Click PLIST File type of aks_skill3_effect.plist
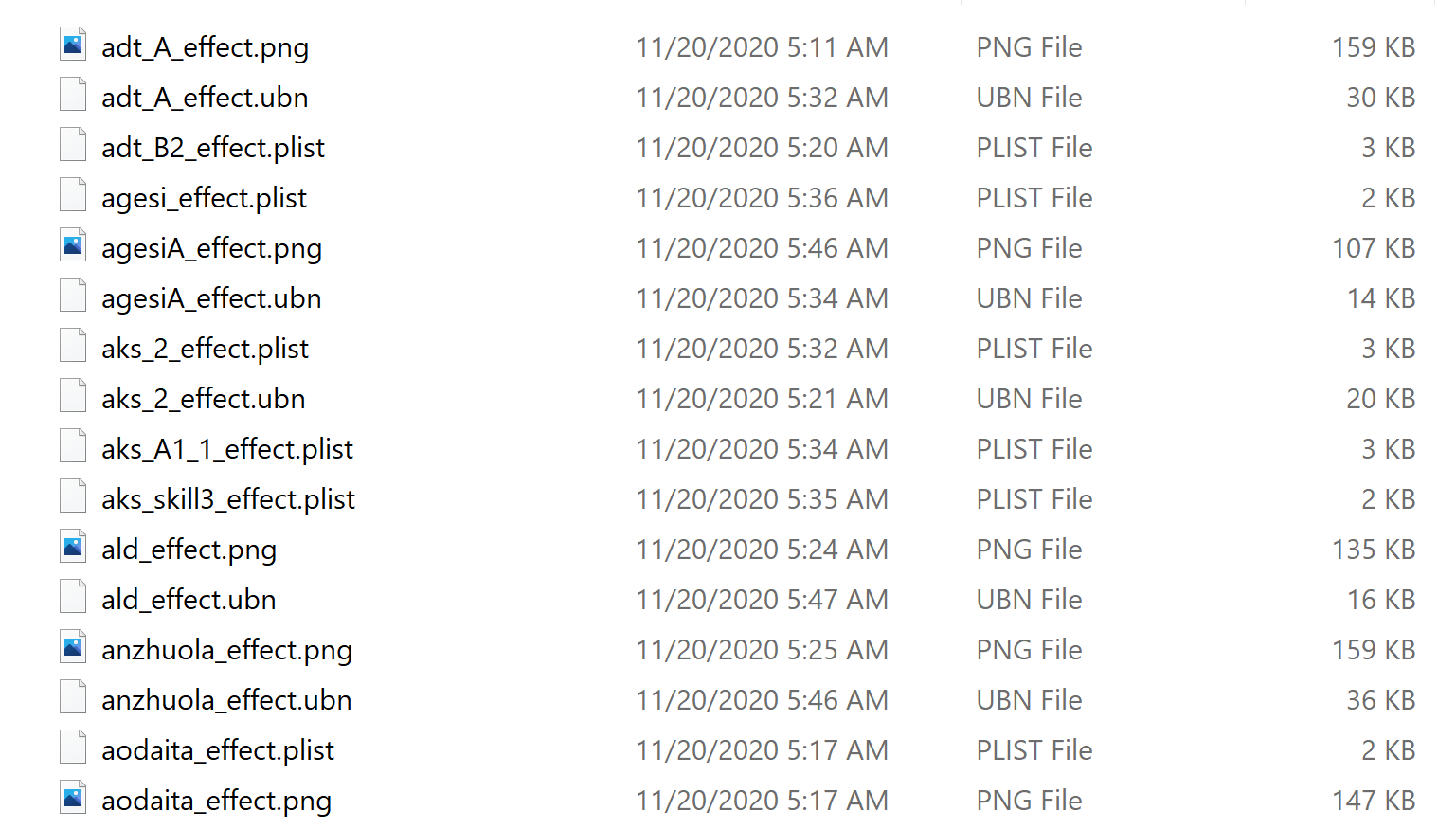The width and height of the screenshot is (1456, 829). click(1034, 499)
